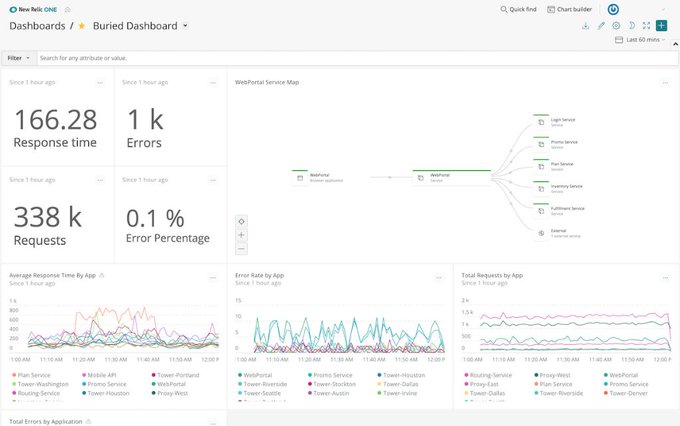The height and width of the screenshot is (426, 680).
Task: Click WebPortal color dot in Error Rate legend
Action: [x=240, y=375]
